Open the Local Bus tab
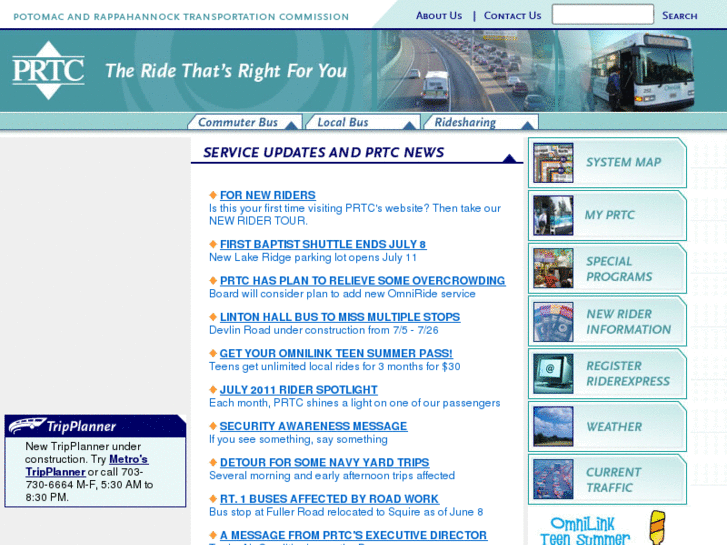 [x=363, y=122]
